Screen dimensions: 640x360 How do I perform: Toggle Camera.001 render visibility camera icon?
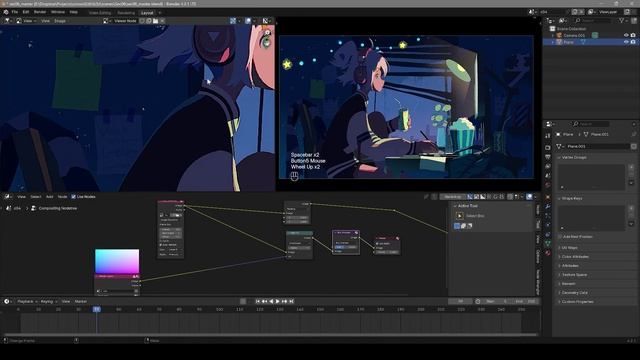(633, 36)
